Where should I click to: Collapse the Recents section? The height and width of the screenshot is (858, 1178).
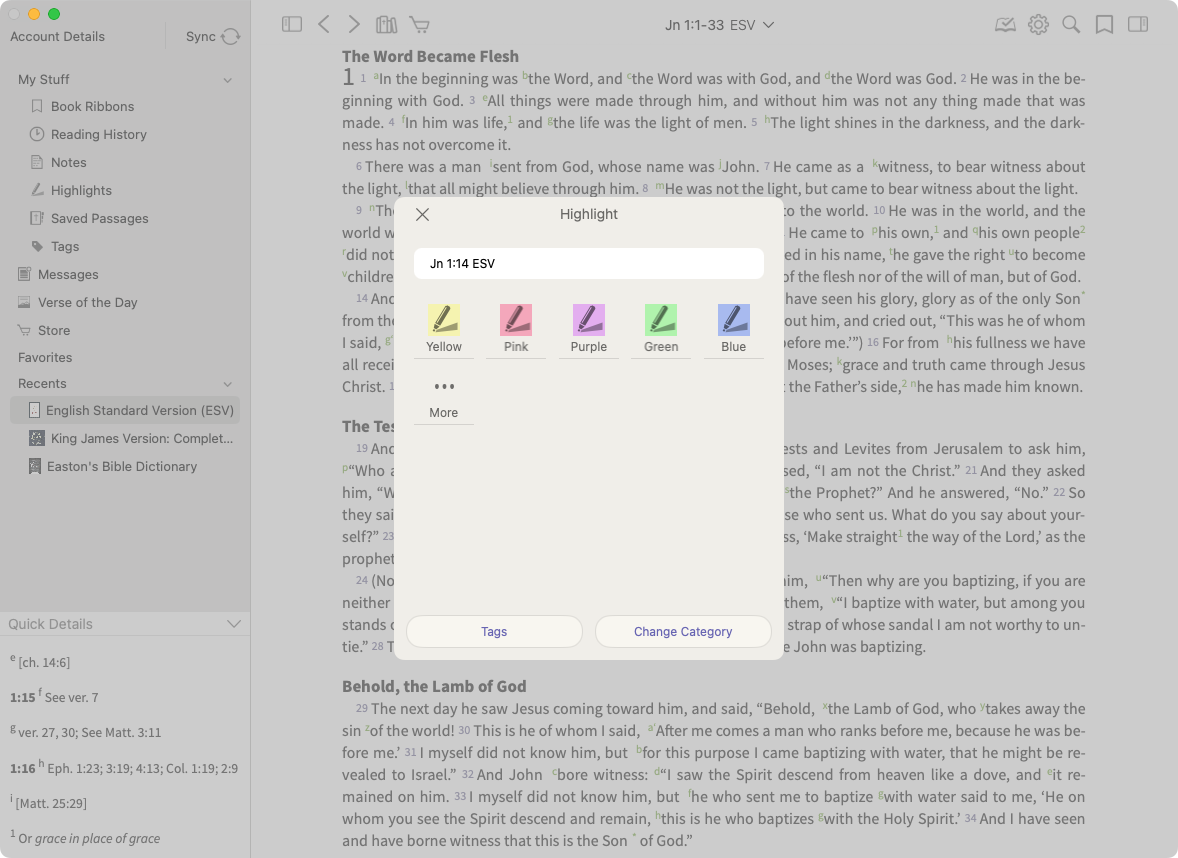tap(228, 384)
